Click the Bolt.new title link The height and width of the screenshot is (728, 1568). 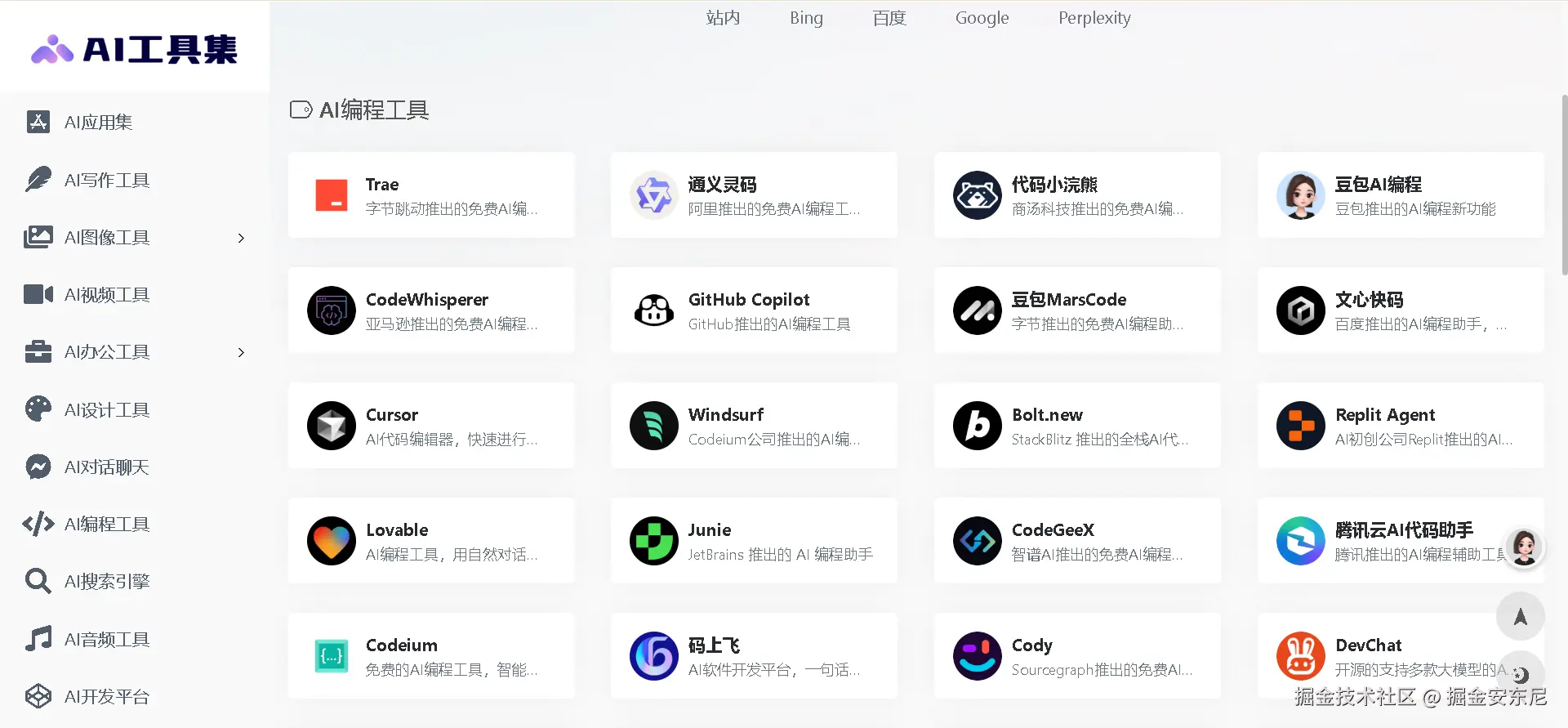click(x=1047, y=415)
